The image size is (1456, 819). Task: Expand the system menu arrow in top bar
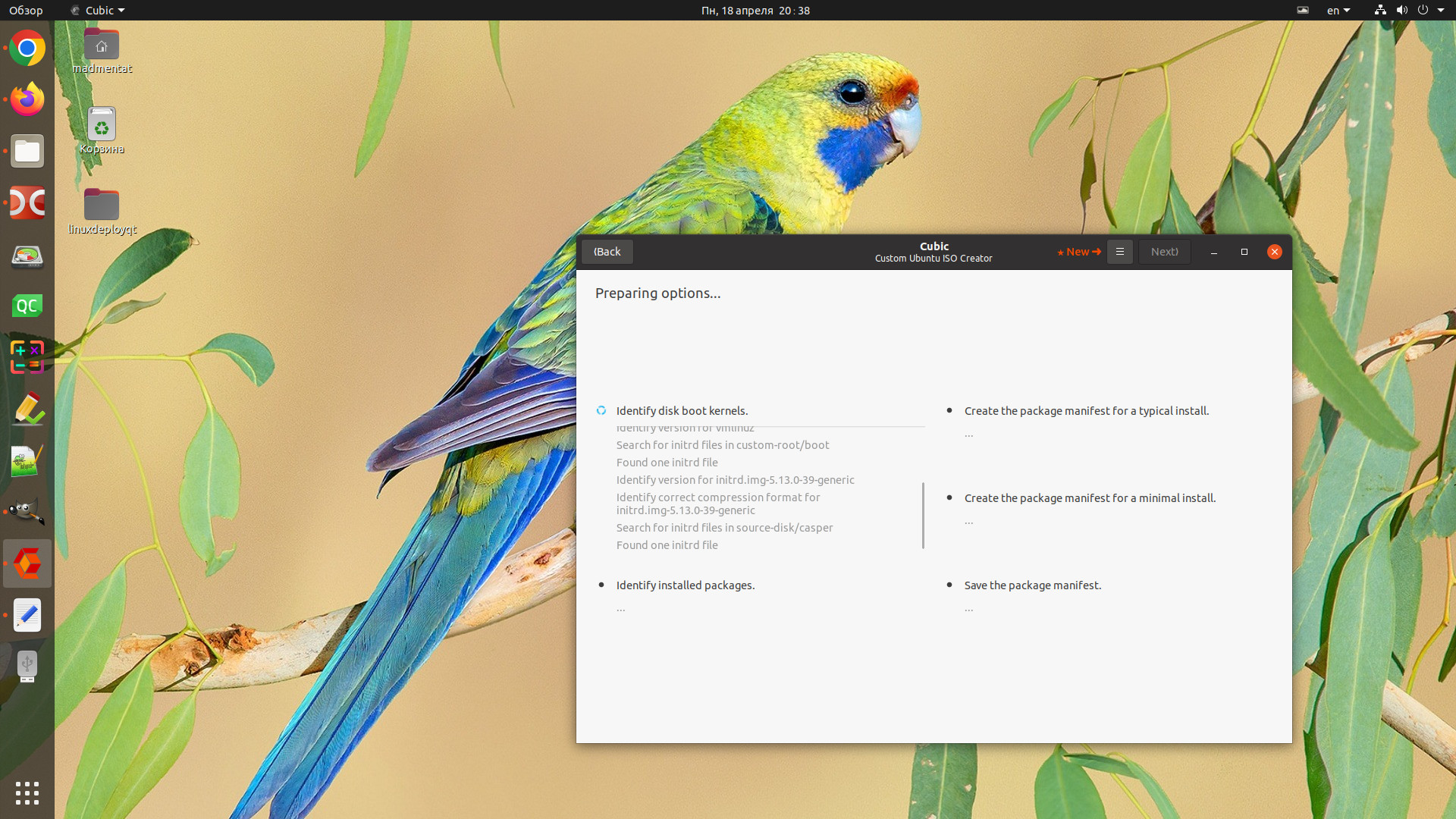click(1441, 10)
